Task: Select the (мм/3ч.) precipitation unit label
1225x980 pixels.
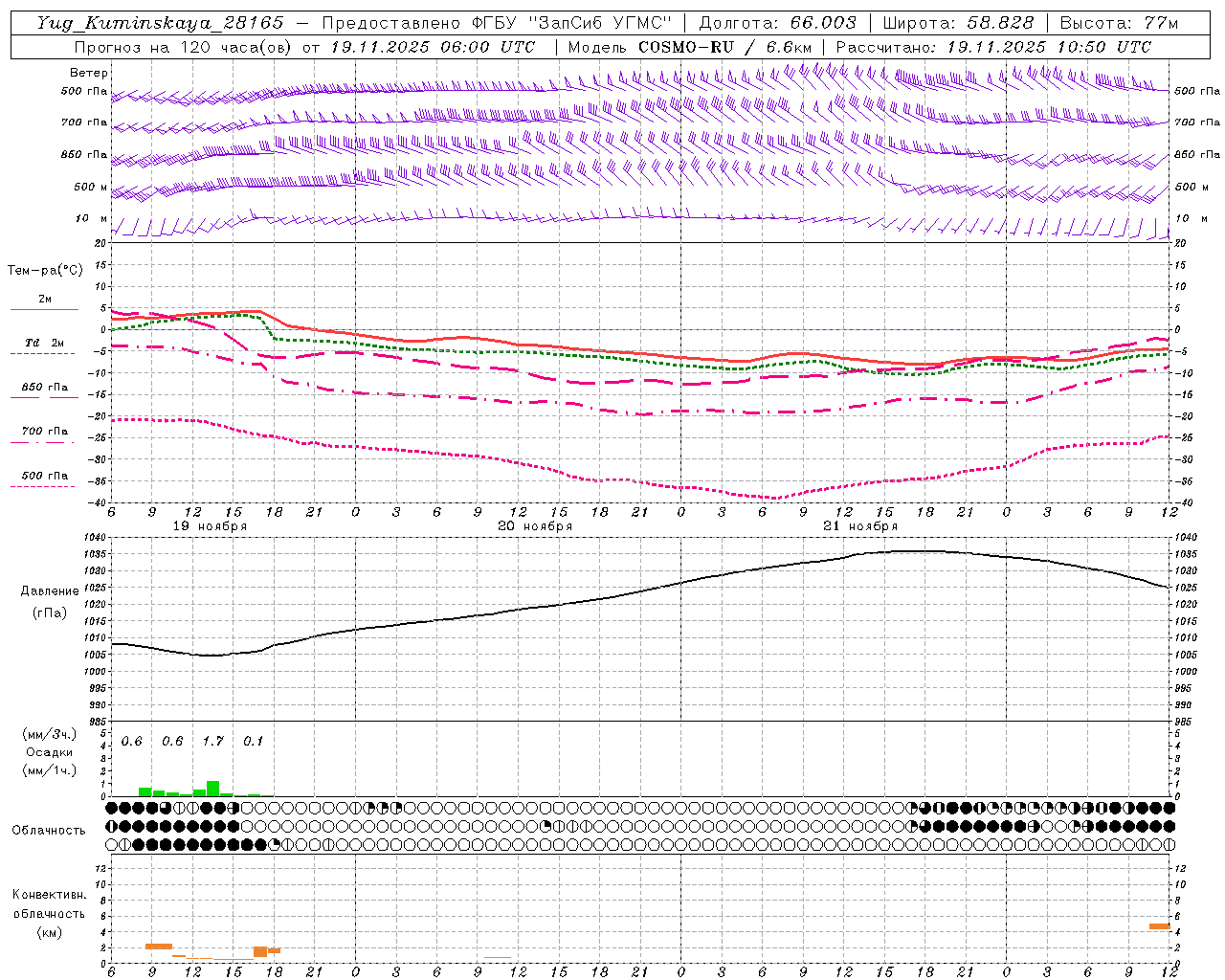Action: coord(50,734)
